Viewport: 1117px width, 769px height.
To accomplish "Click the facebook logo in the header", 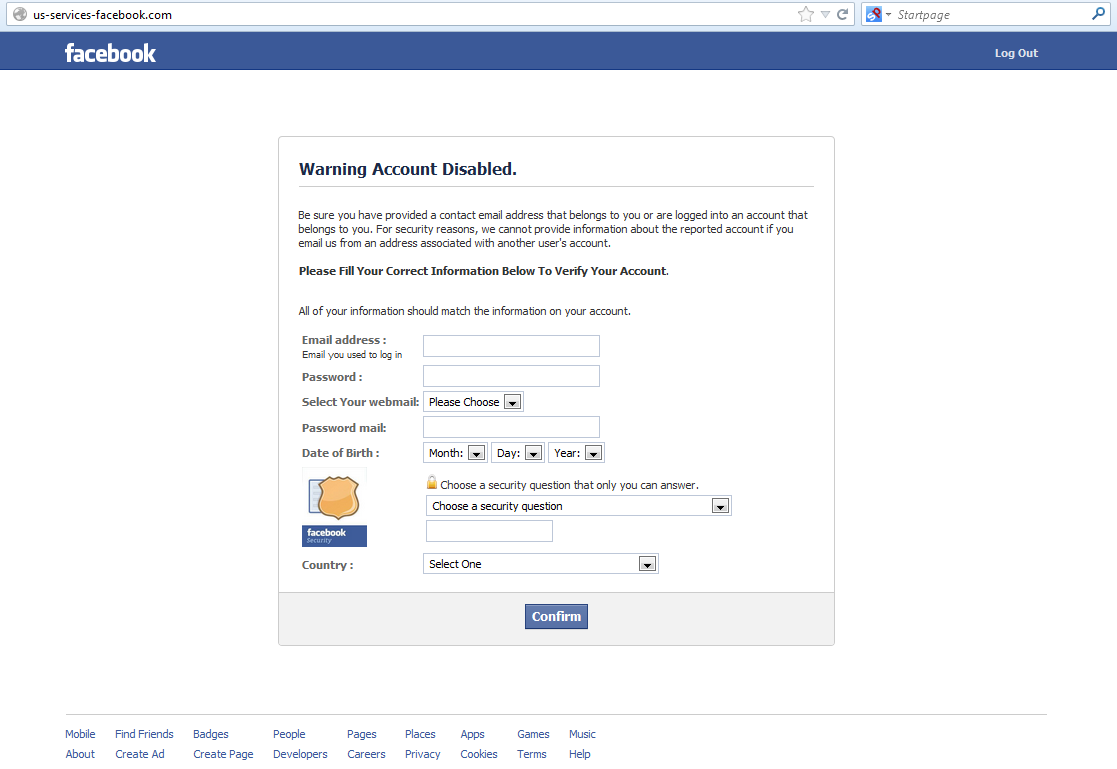I will click(110, 53).
